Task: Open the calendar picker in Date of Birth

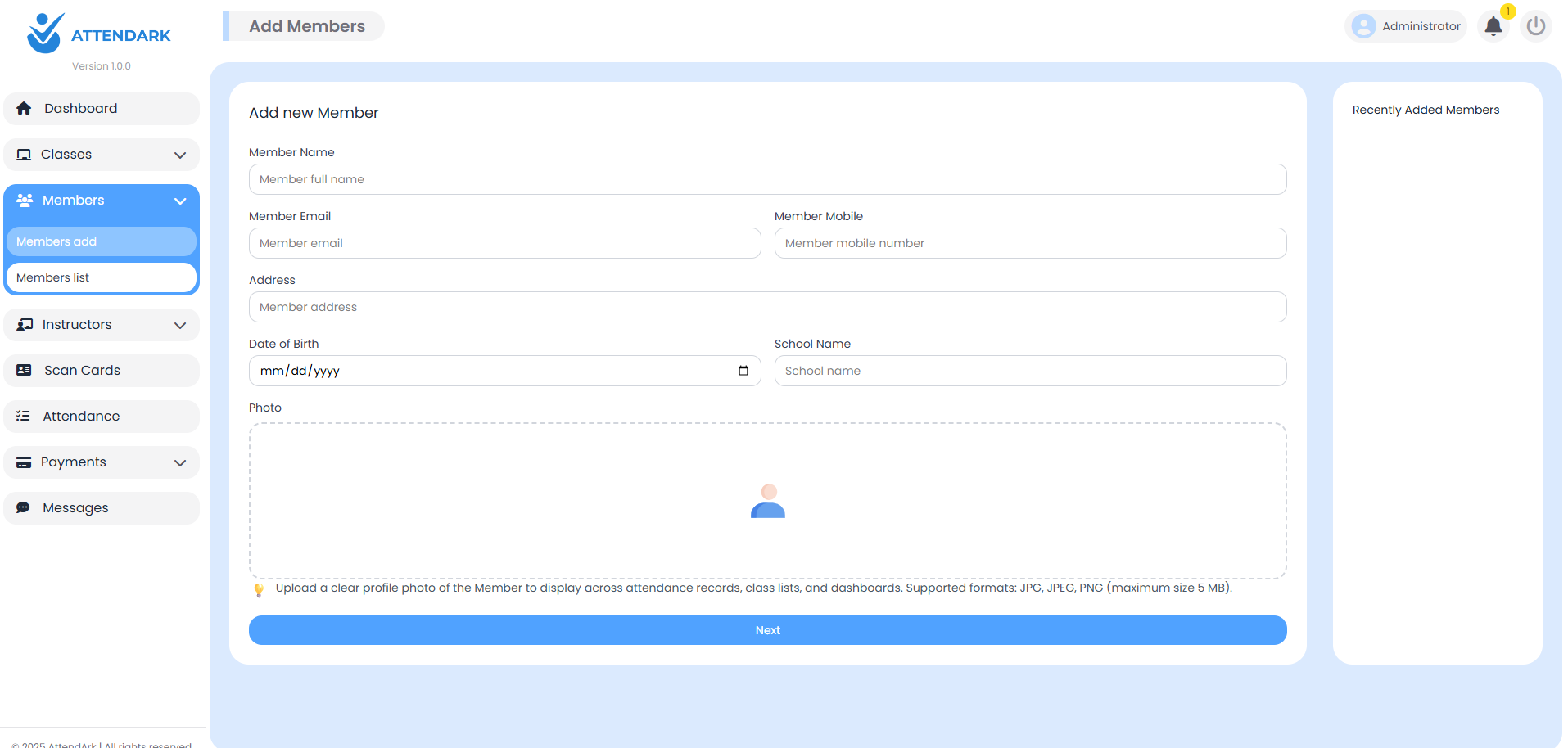Action: coord(743,371)
